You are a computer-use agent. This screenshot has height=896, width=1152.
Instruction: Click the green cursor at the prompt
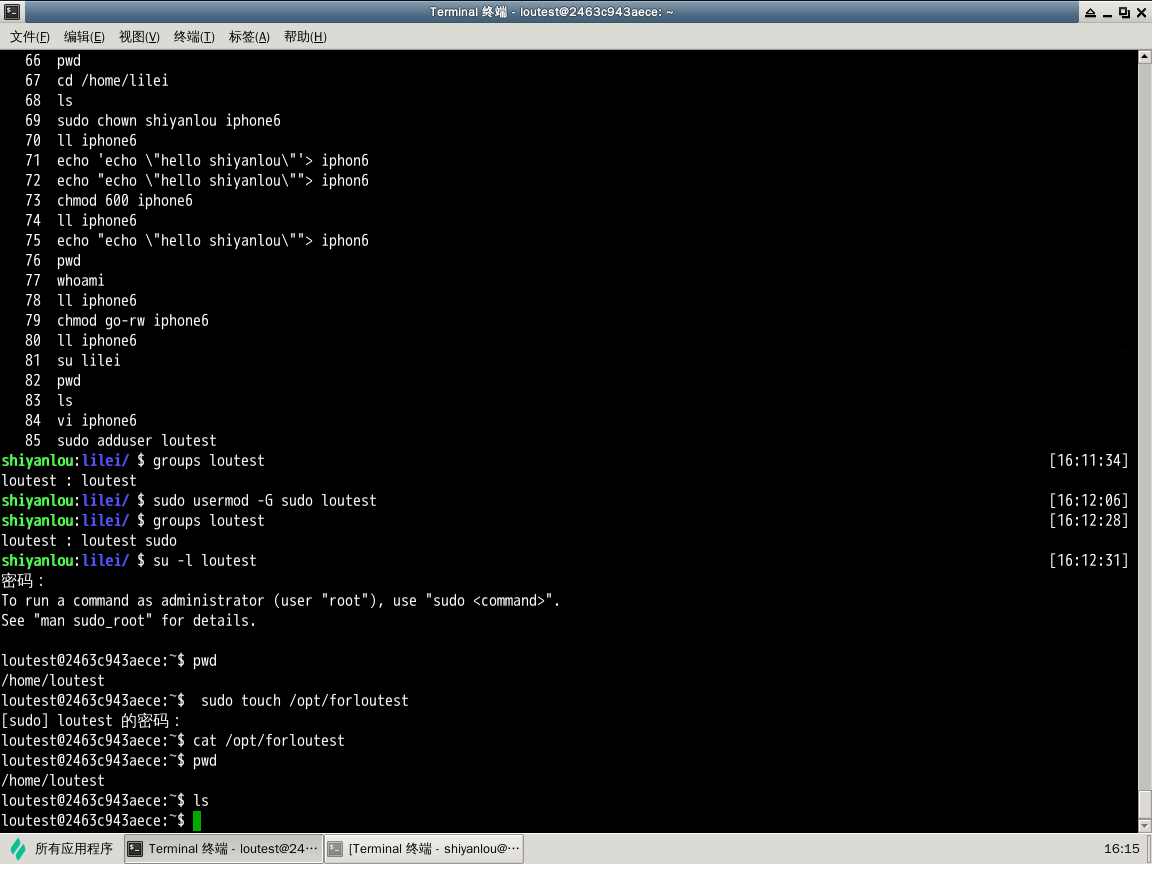(197, 821)
